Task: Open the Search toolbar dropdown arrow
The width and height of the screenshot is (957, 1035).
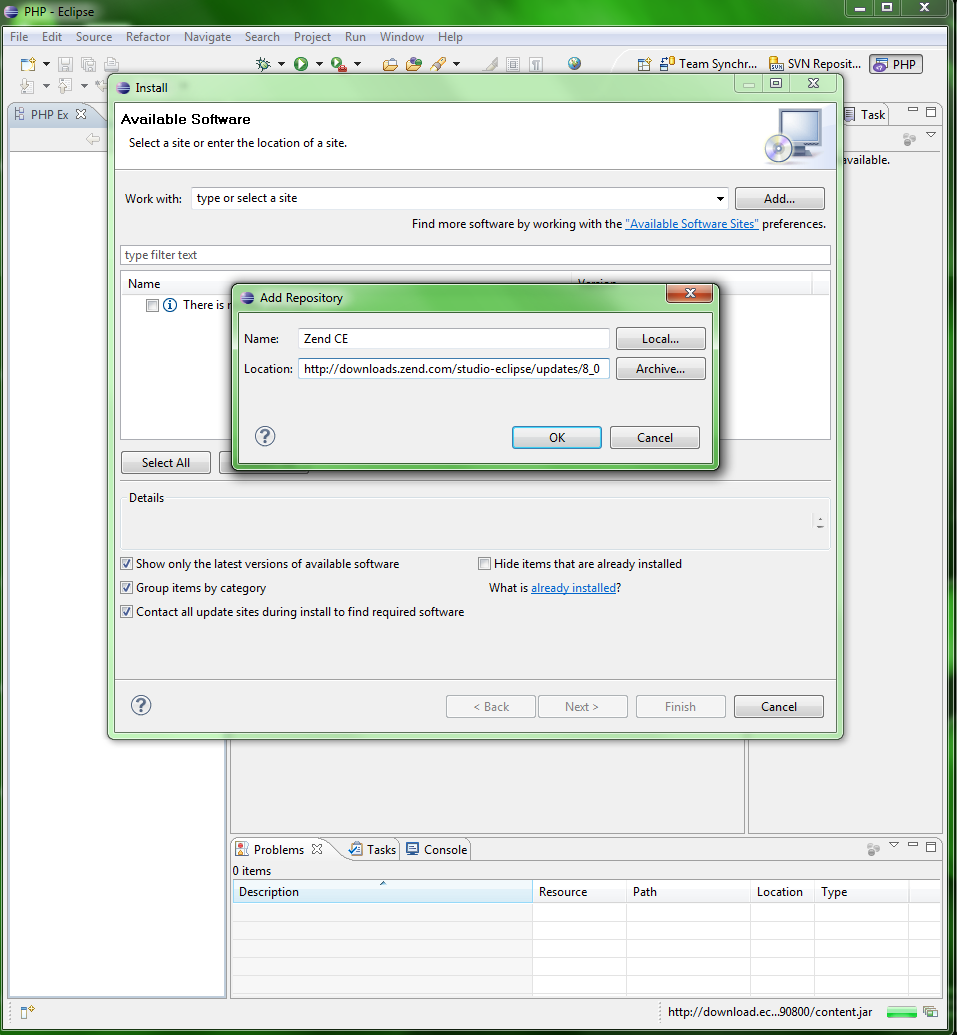Action: coord(456,64)
